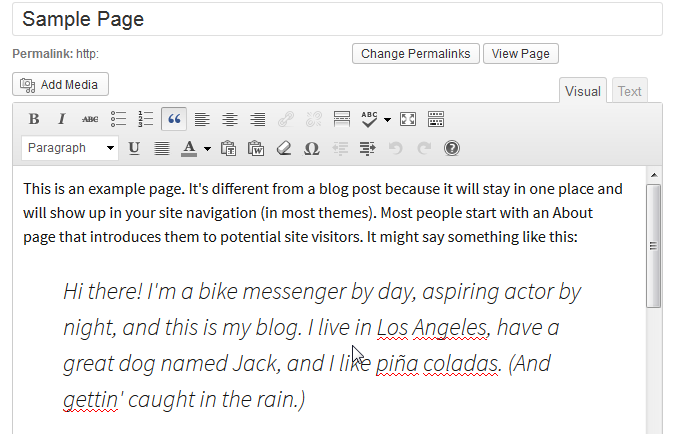The image size is (674, 434).
Task: Select the Visual editor tab
Action: pyautogui.click(x=583, y=91)
